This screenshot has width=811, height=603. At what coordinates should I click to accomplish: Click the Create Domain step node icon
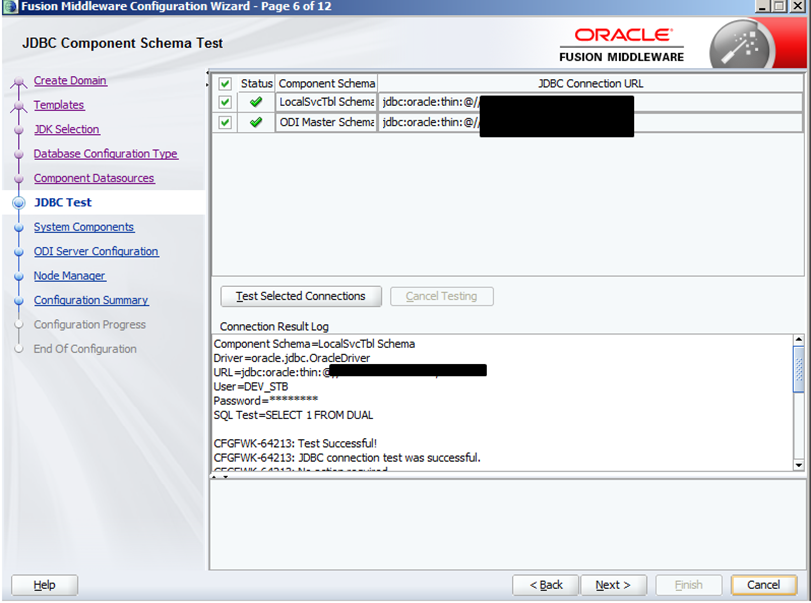pos(18,83)
